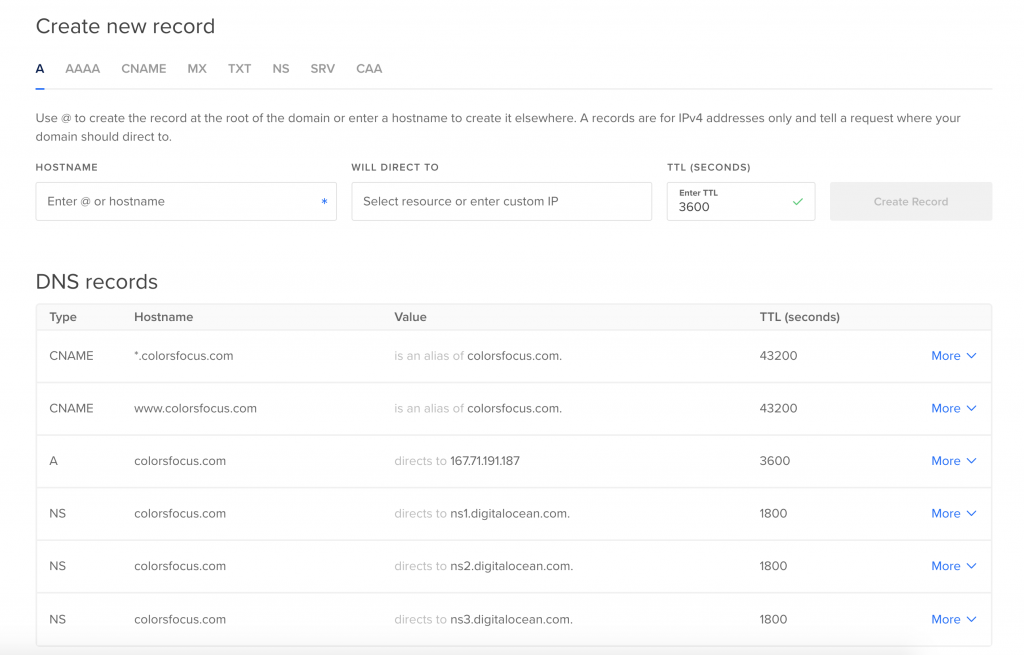The width and height of the screenshot is (1024, 655).
Task: Switch to the TXT record tab
Action: tap(239, 69)
